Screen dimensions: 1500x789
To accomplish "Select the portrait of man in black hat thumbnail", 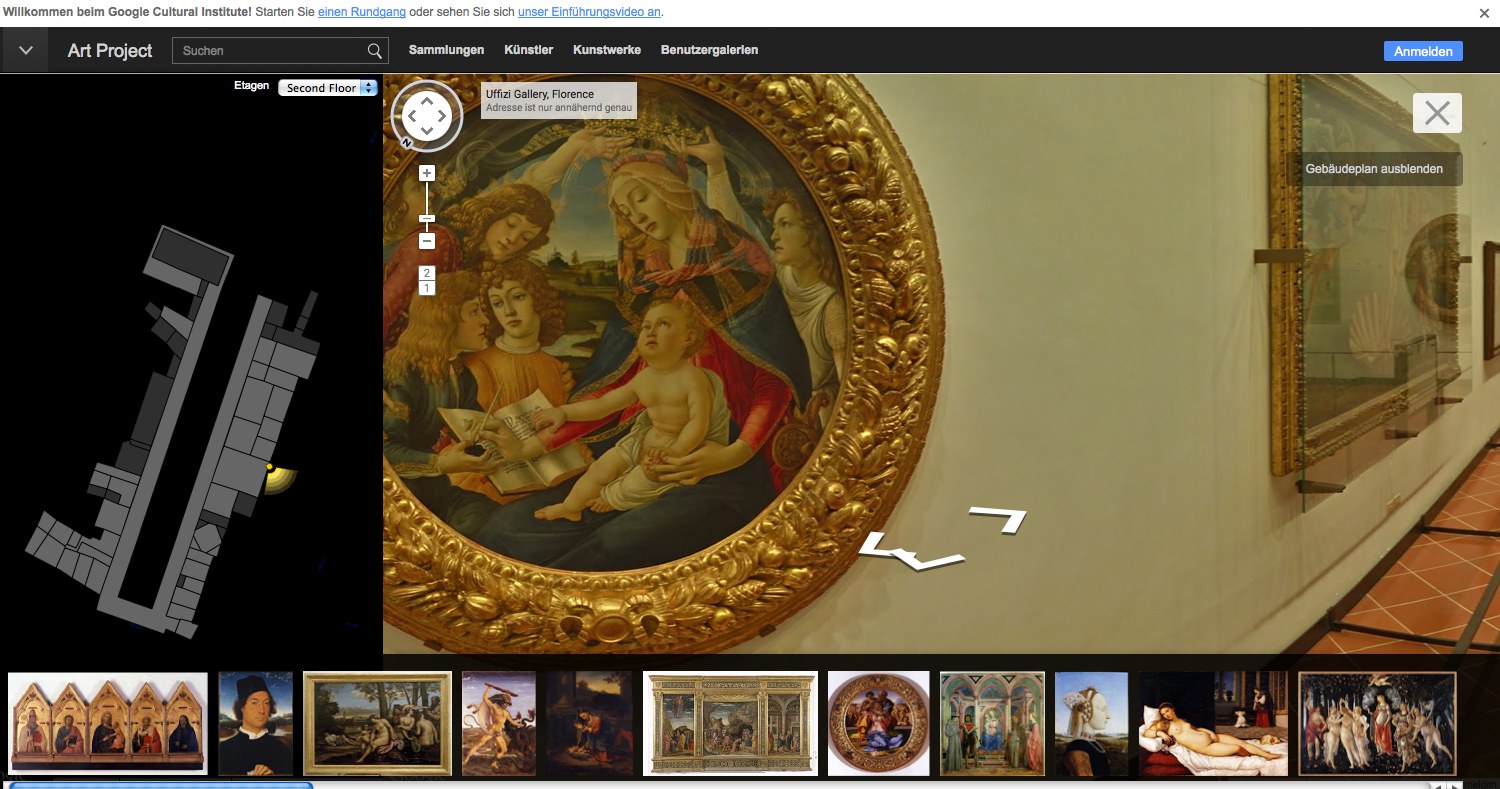I will 256,723.
